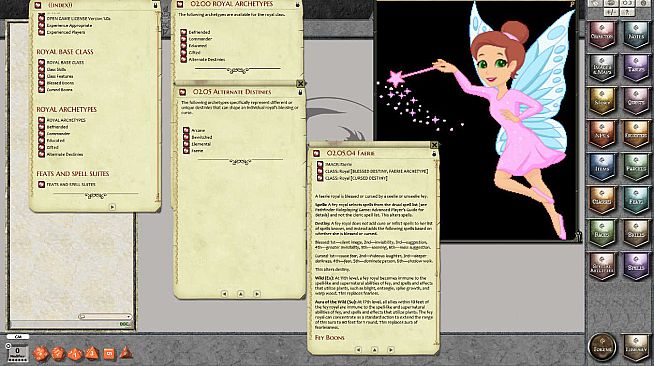
Task: Open the Spells sidebar button
Action: (x=636, y=266)
